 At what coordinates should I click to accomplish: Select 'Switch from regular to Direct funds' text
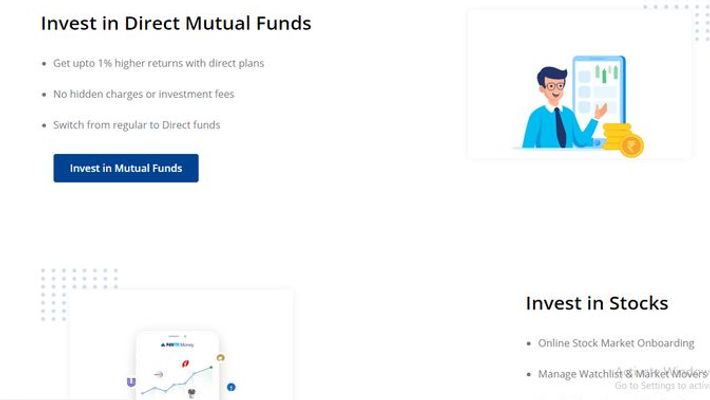(x=136, y=125)
